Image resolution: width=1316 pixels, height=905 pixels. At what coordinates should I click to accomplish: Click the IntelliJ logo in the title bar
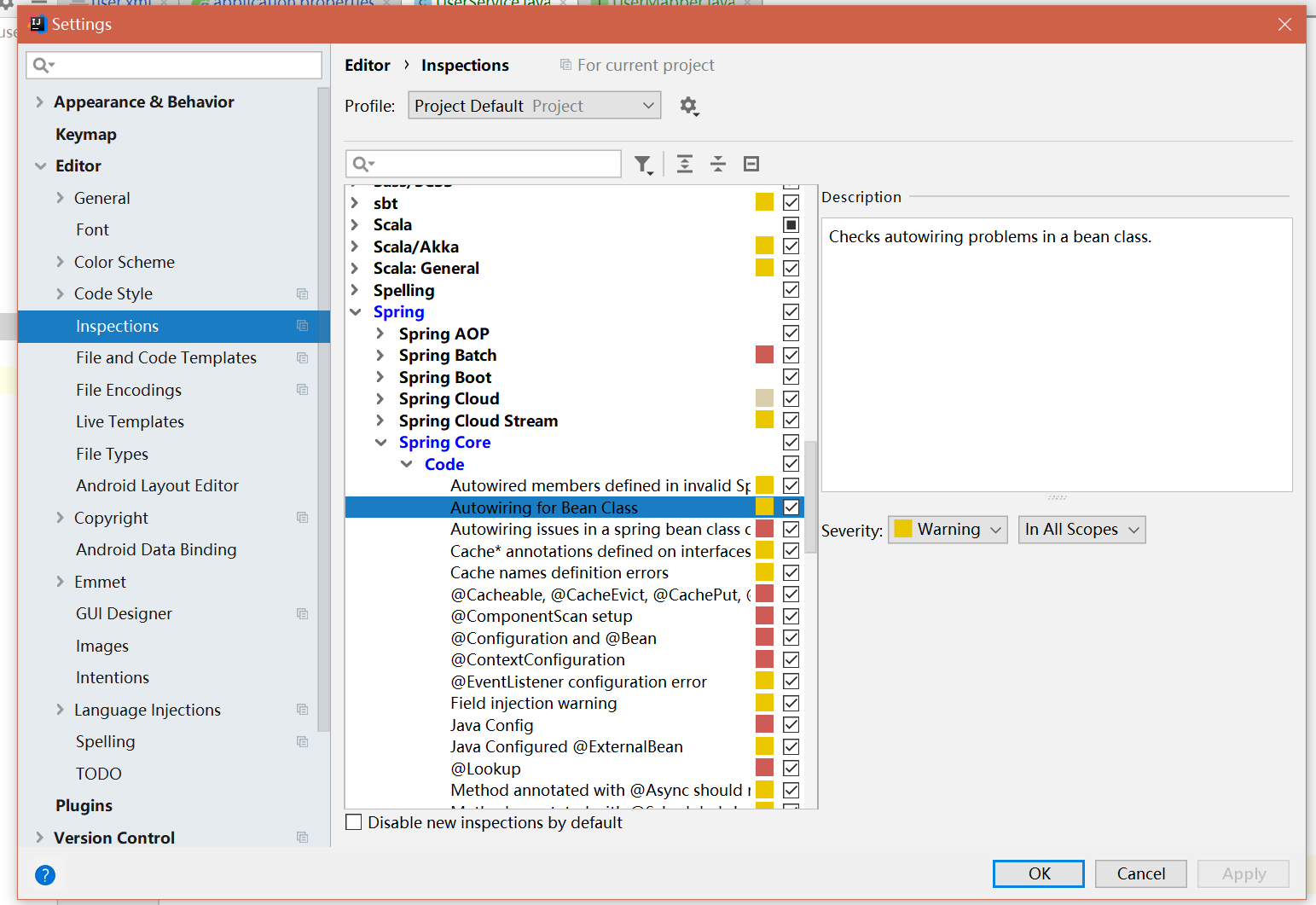click(38, 24)
